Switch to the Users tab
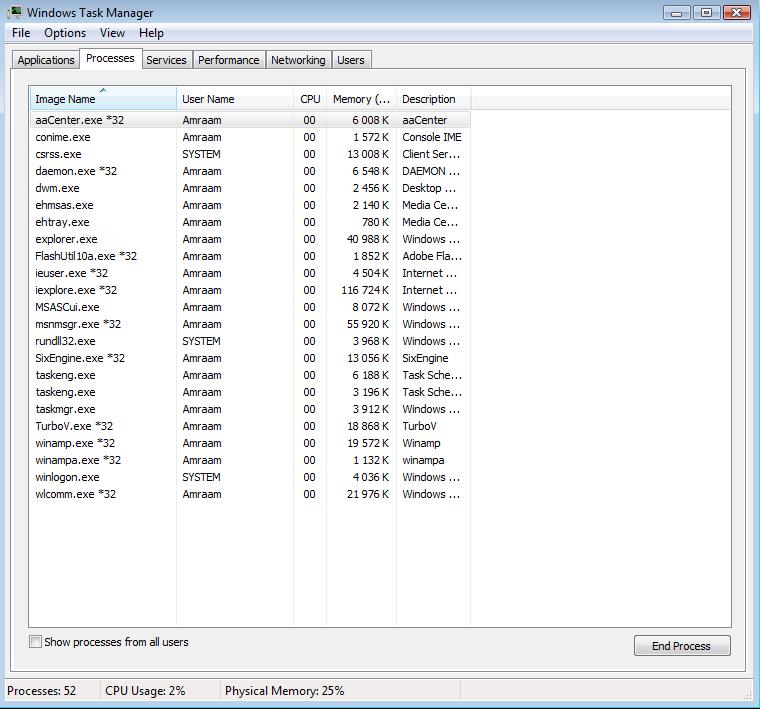 pos(351,60)
